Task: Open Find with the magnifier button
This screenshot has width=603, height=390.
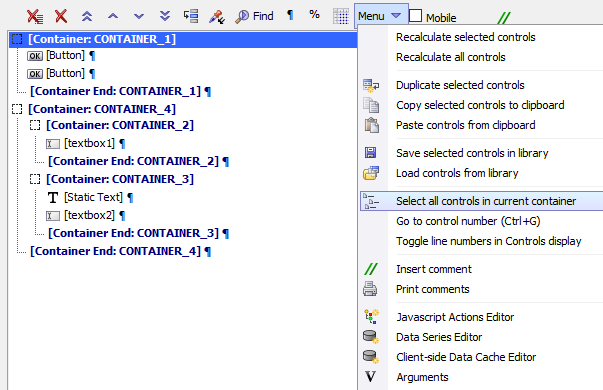Action: pyautogui.click(x=254, y=16)
